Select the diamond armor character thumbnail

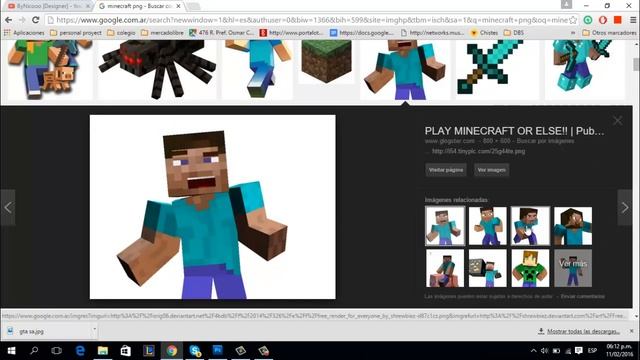coord(584,69)
